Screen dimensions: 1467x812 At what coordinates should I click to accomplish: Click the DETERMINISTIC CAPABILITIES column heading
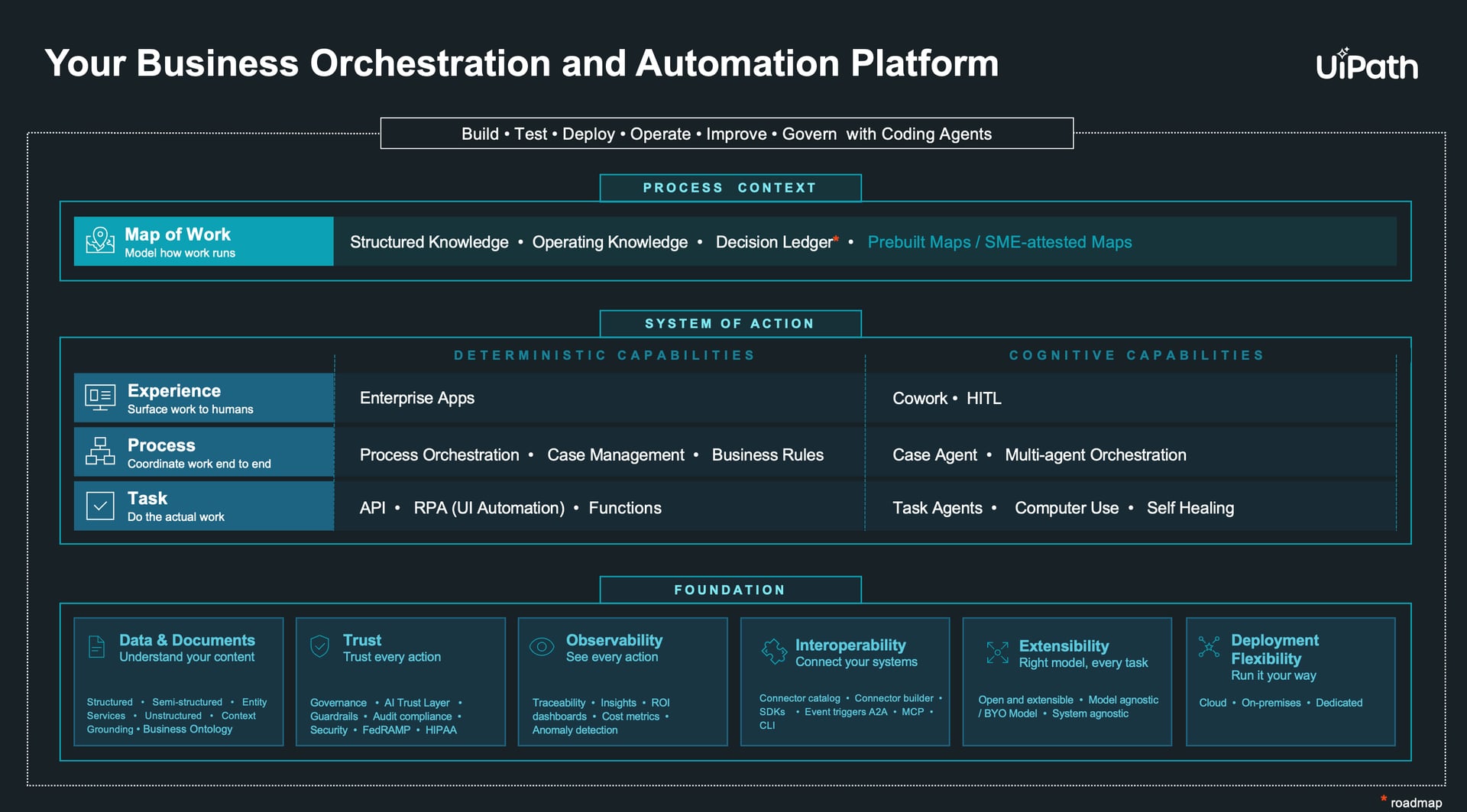point(604,355)
